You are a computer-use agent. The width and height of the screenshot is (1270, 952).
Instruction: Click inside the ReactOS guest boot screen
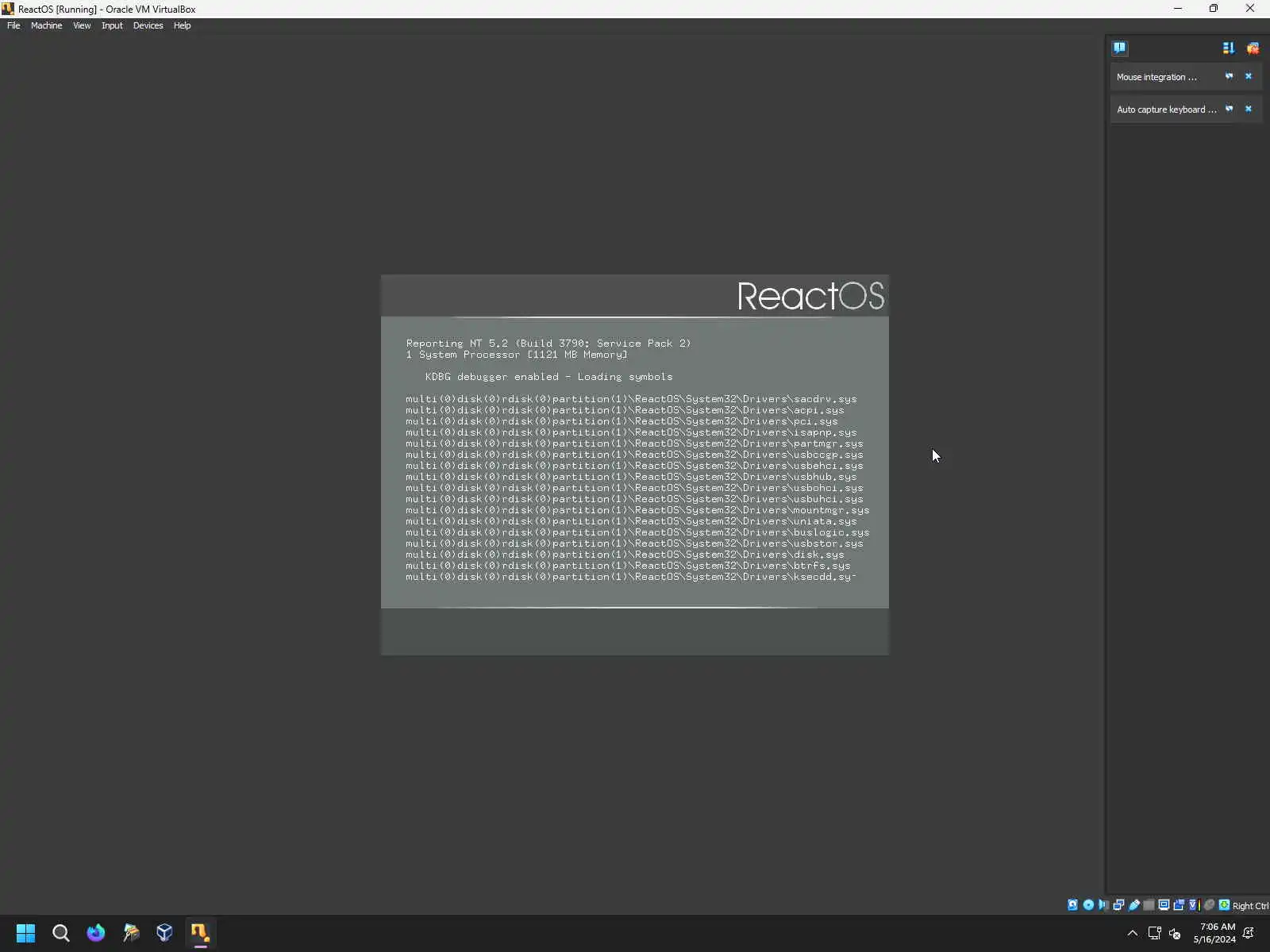point(635,465)
